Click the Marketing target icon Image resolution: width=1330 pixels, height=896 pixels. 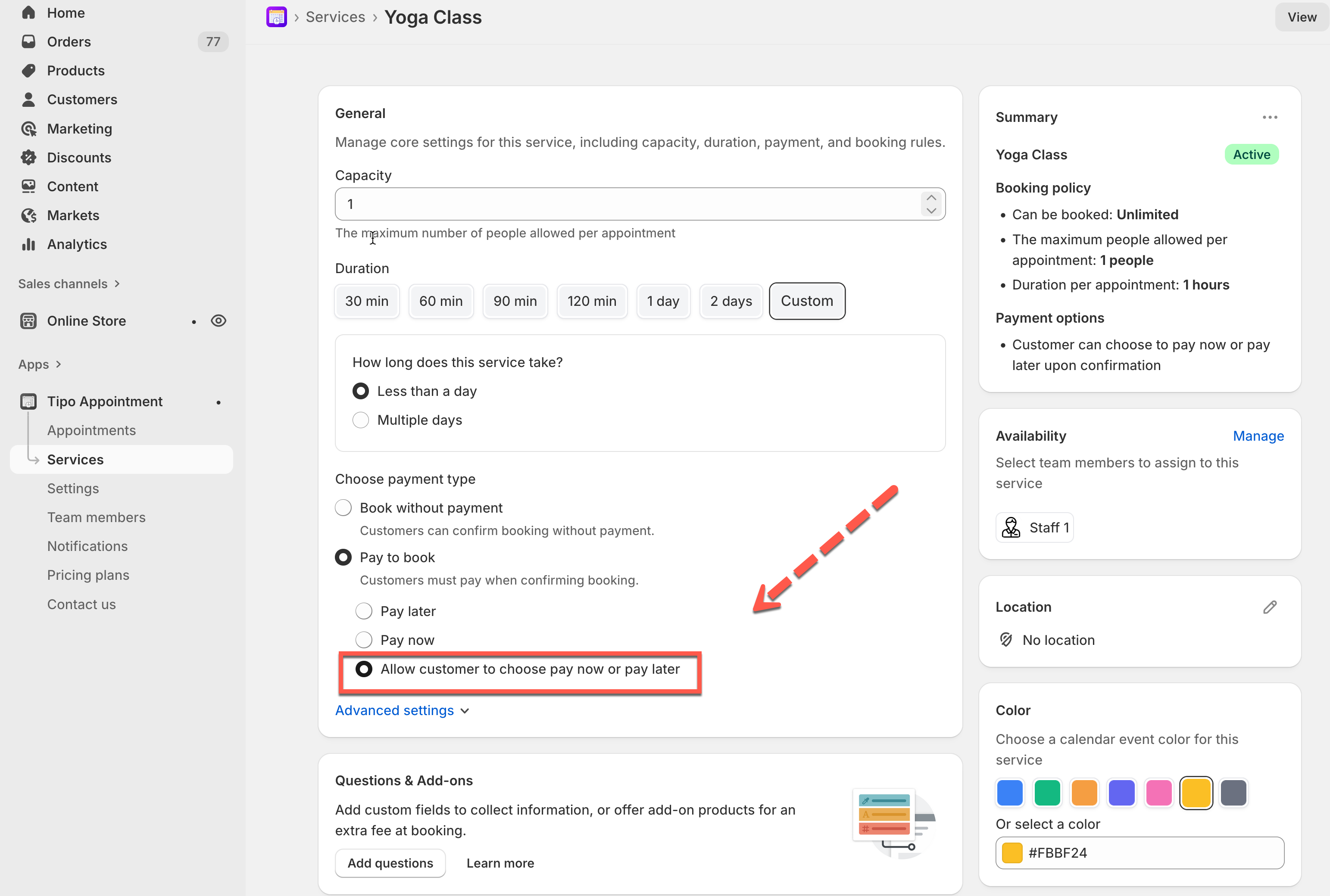click(x=28, y=128)
